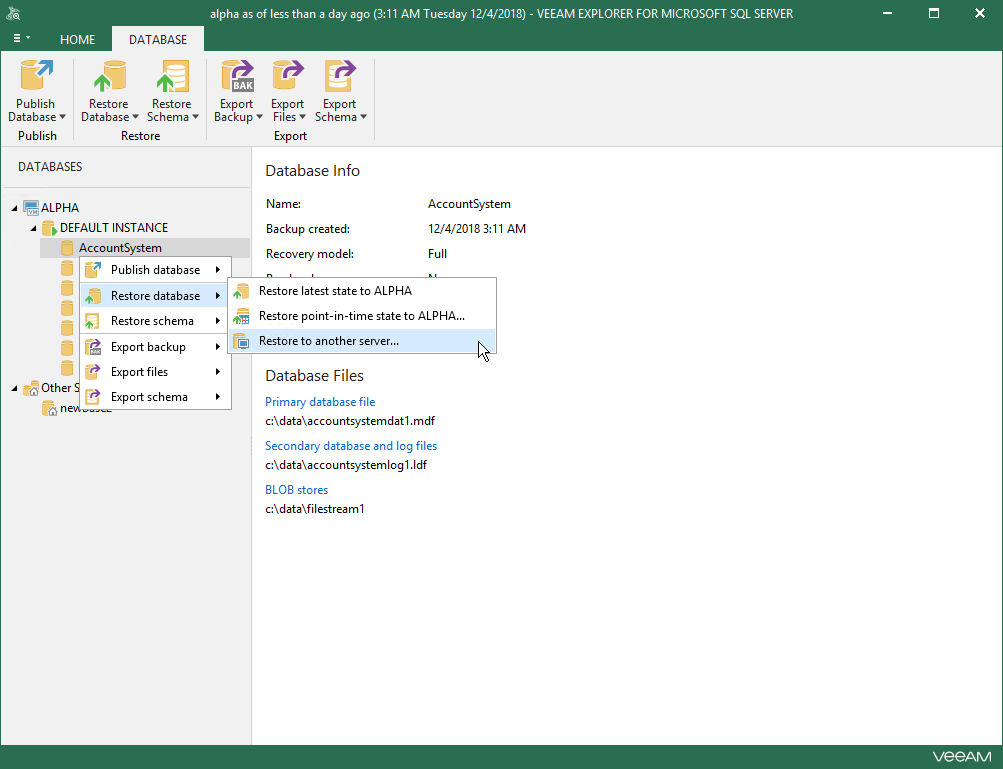This screenshot has height=769, width=1003.
Task: Switch to the HOME tab
Action: point(77,40)
